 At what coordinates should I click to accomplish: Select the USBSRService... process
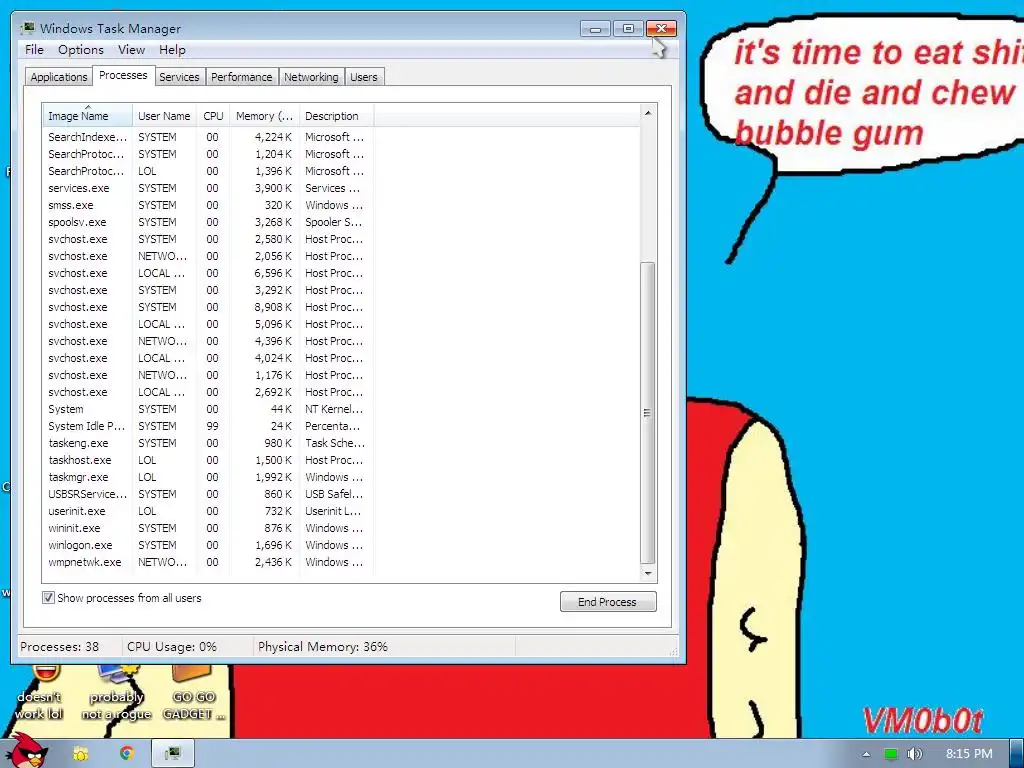(208, 494)
